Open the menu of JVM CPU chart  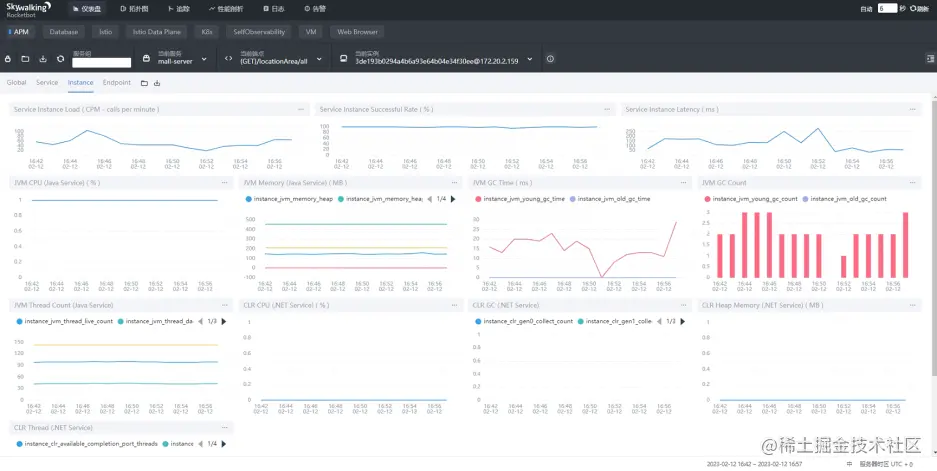(x=225, y=183)
